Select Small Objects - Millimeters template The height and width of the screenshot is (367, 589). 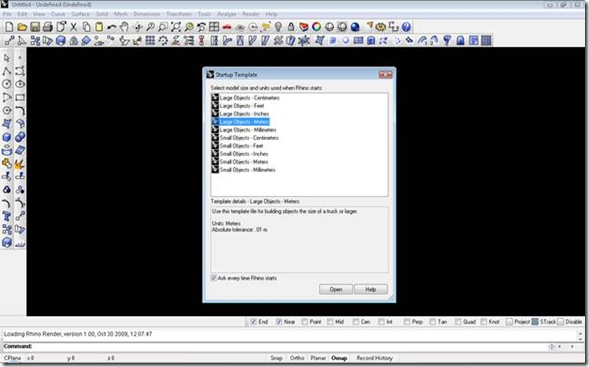(243, 170)
